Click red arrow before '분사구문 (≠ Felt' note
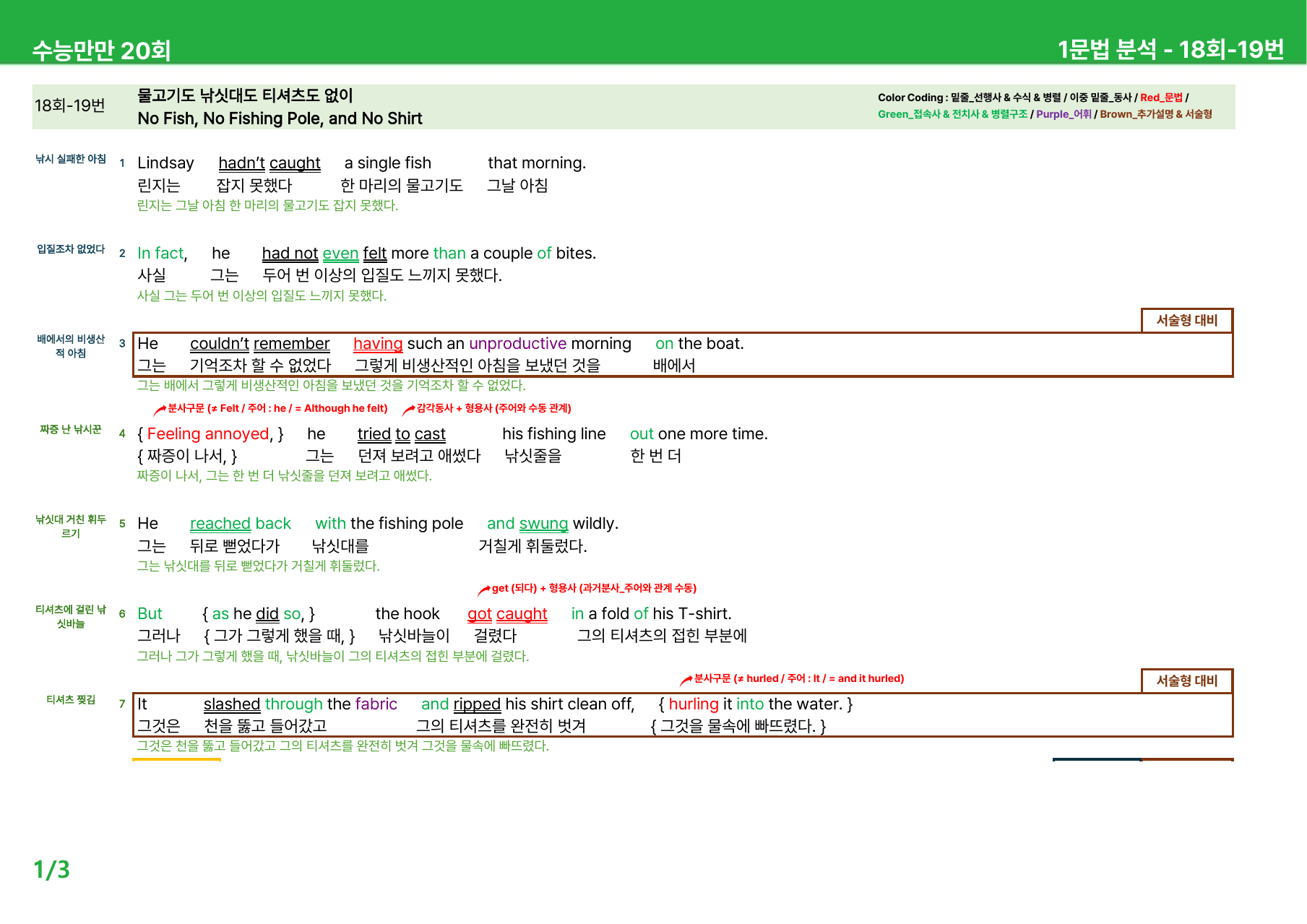The width and height of the screenshot is (1307, 924). tap(160, 410)
